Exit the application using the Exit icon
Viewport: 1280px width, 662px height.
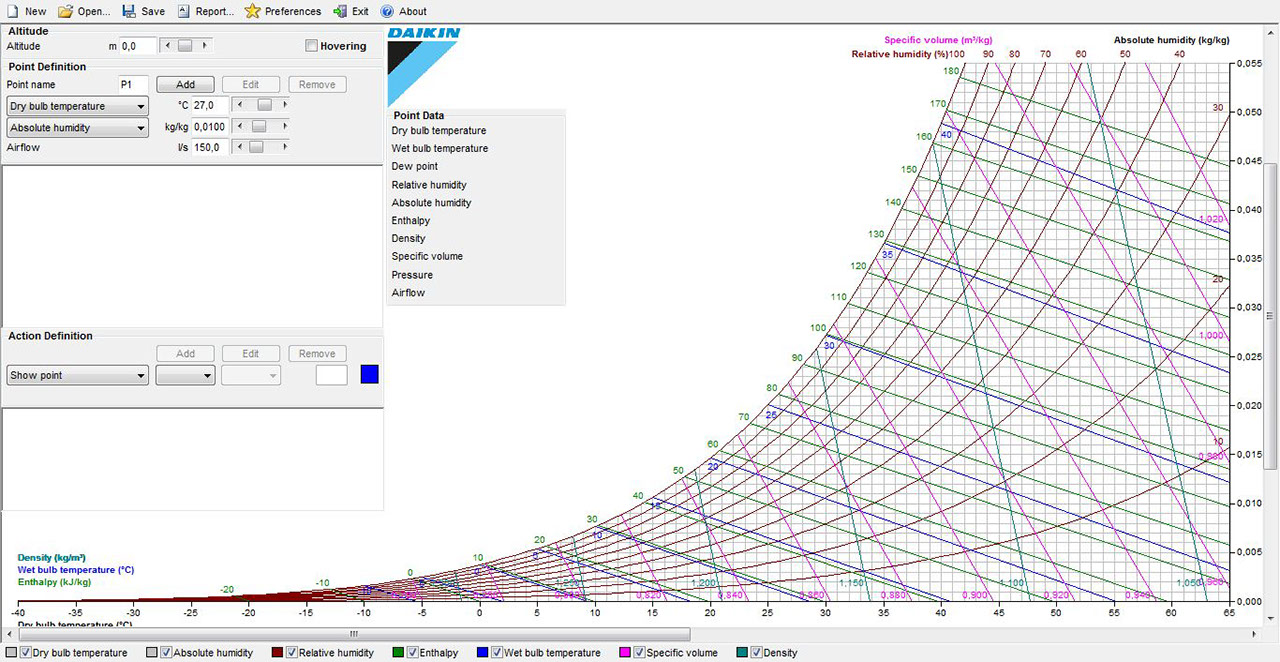point(340,11)
